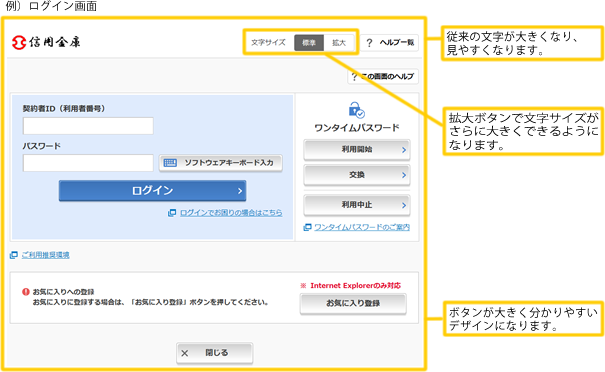Click 利用開始 one-time password button

[x=357, y=149]
